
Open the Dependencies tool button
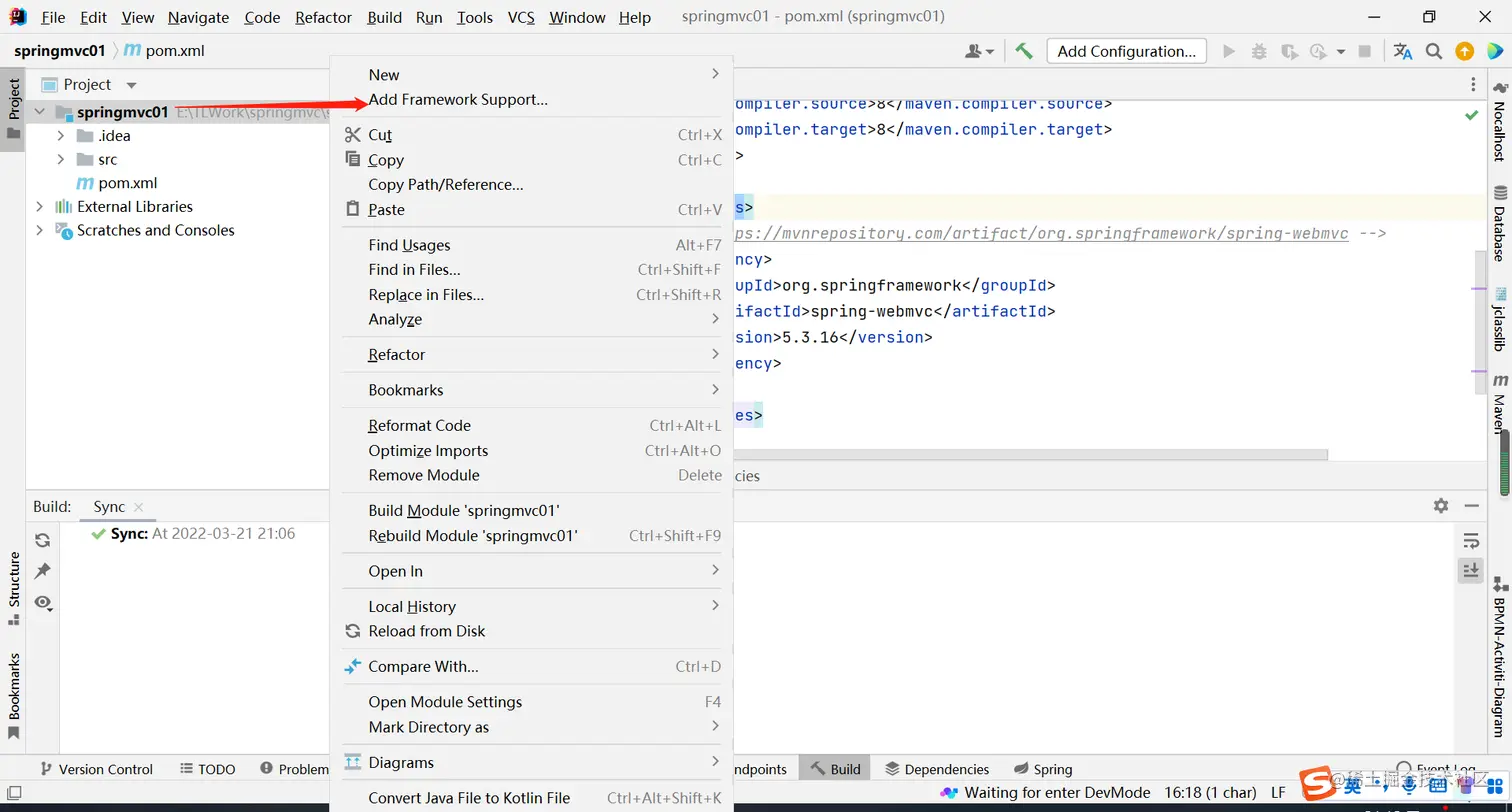pyautogui.click(x=937, y=769)
